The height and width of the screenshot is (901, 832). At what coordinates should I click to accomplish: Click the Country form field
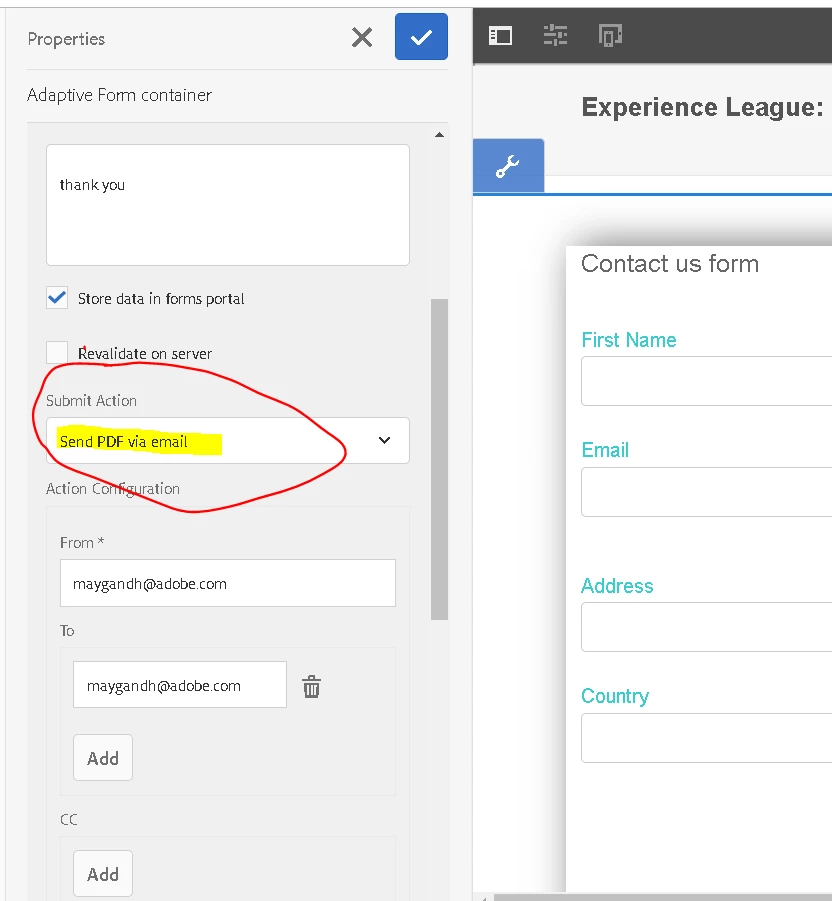tap(707, 738)
